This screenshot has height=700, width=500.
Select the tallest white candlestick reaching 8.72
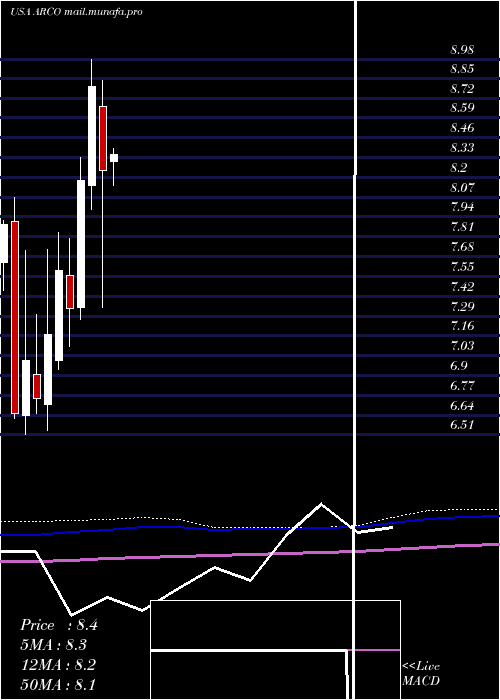92,136
